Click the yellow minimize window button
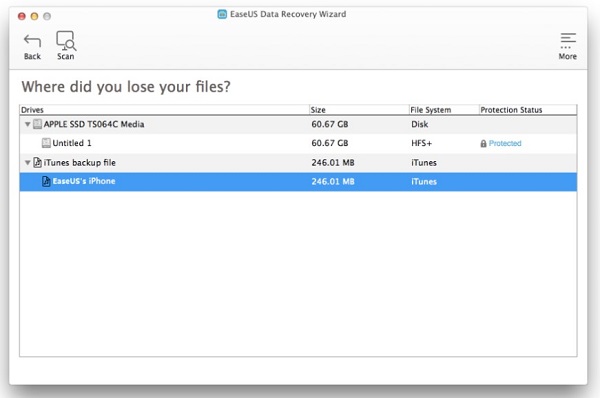The width and height of the screenshot is (600, 398). (34, 16)
